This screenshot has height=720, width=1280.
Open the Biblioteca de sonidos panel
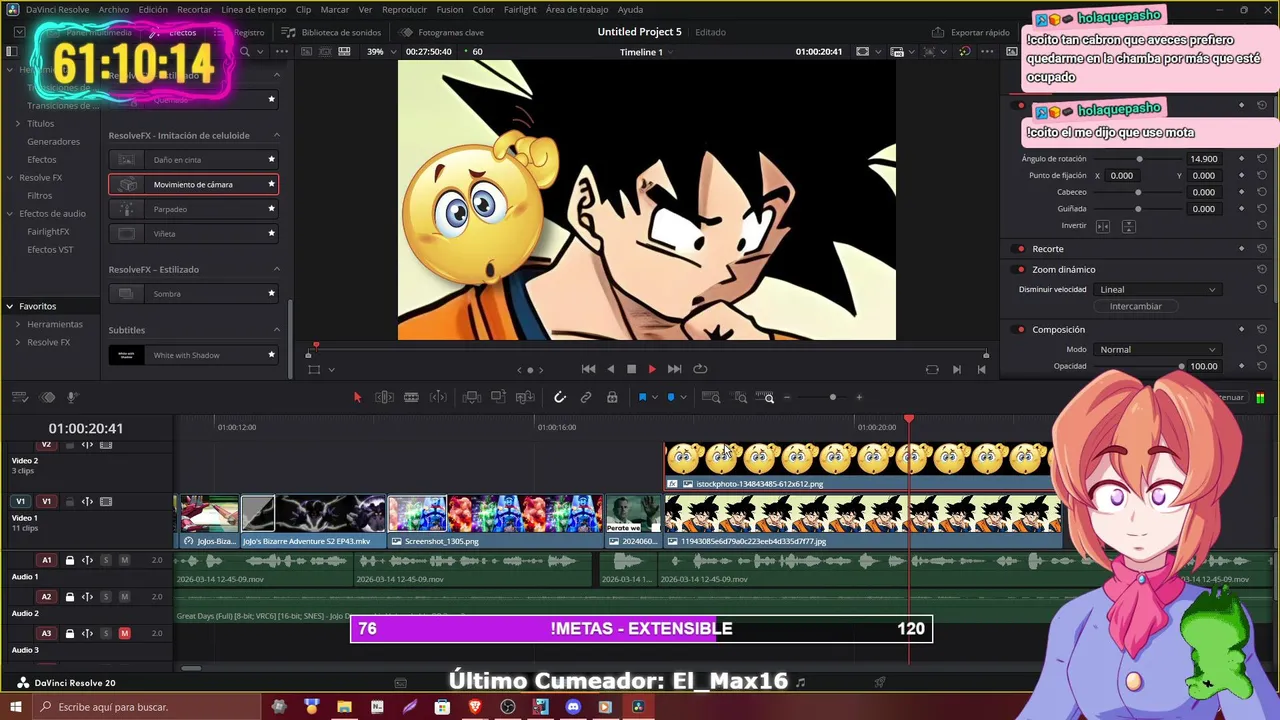point(332,32)
